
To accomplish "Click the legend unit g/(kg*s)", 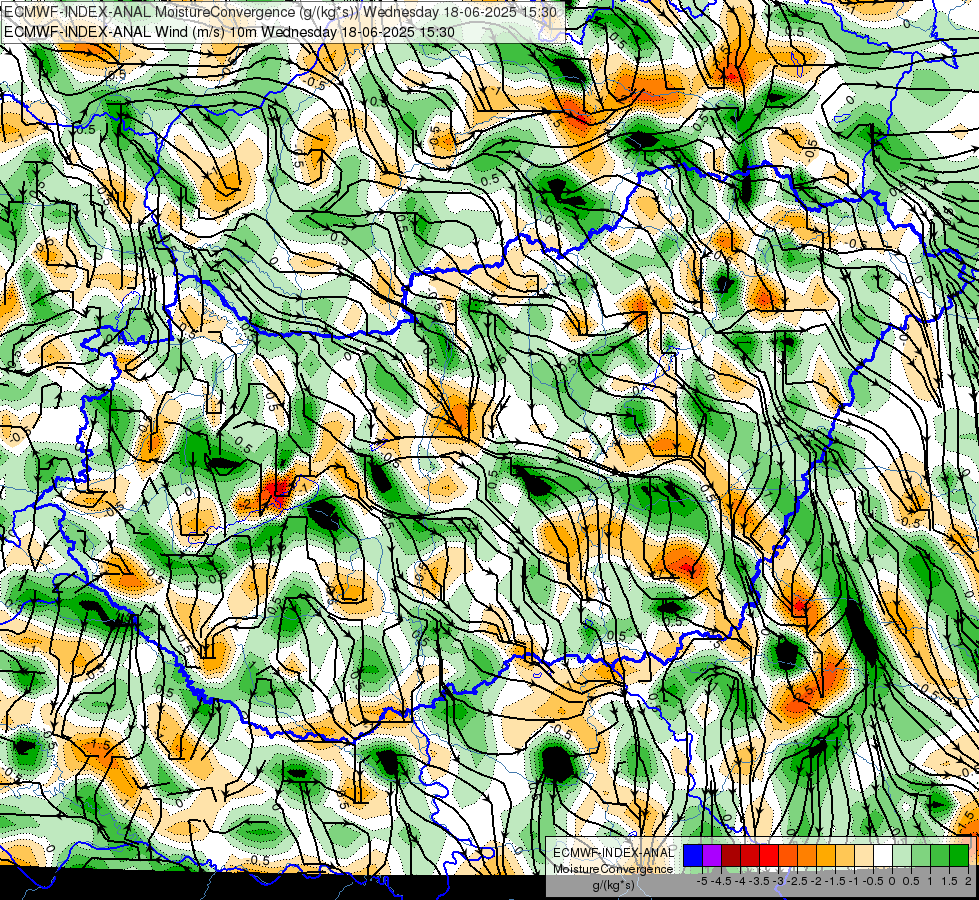I will pos(613,885).
